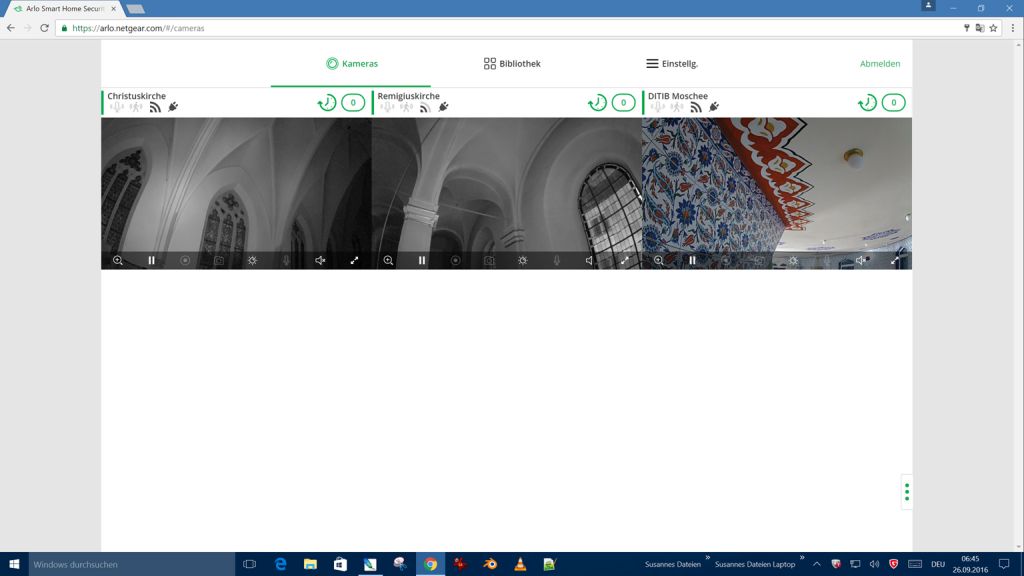Screen dimensions: 1024x576
Task: Open recording history for DITIB Moschee
Action: pyautogui.click(x=867, y=103)
